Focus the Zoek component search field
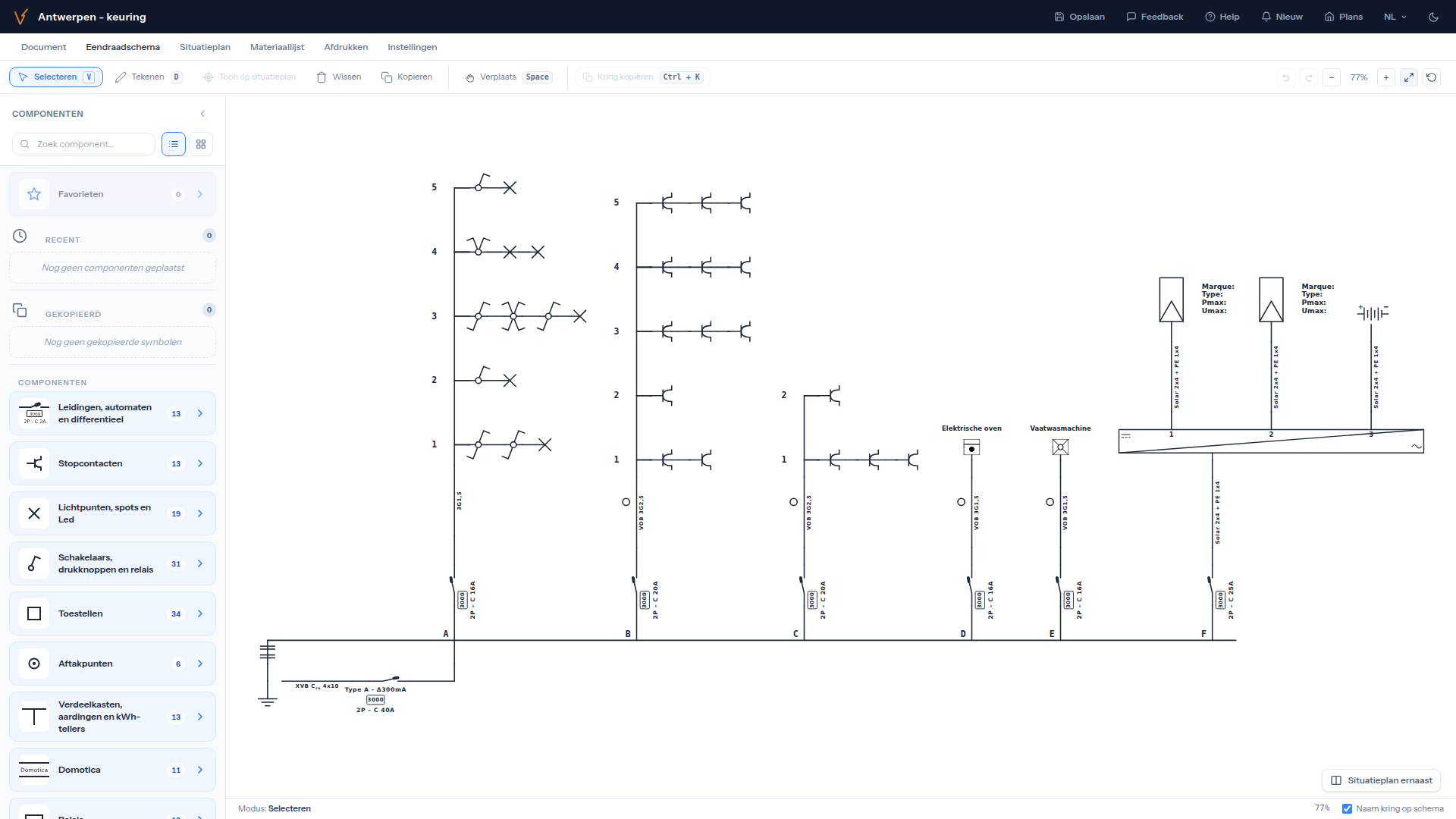Viewport: 1456px width, 819px height. (x=83, y=144)
